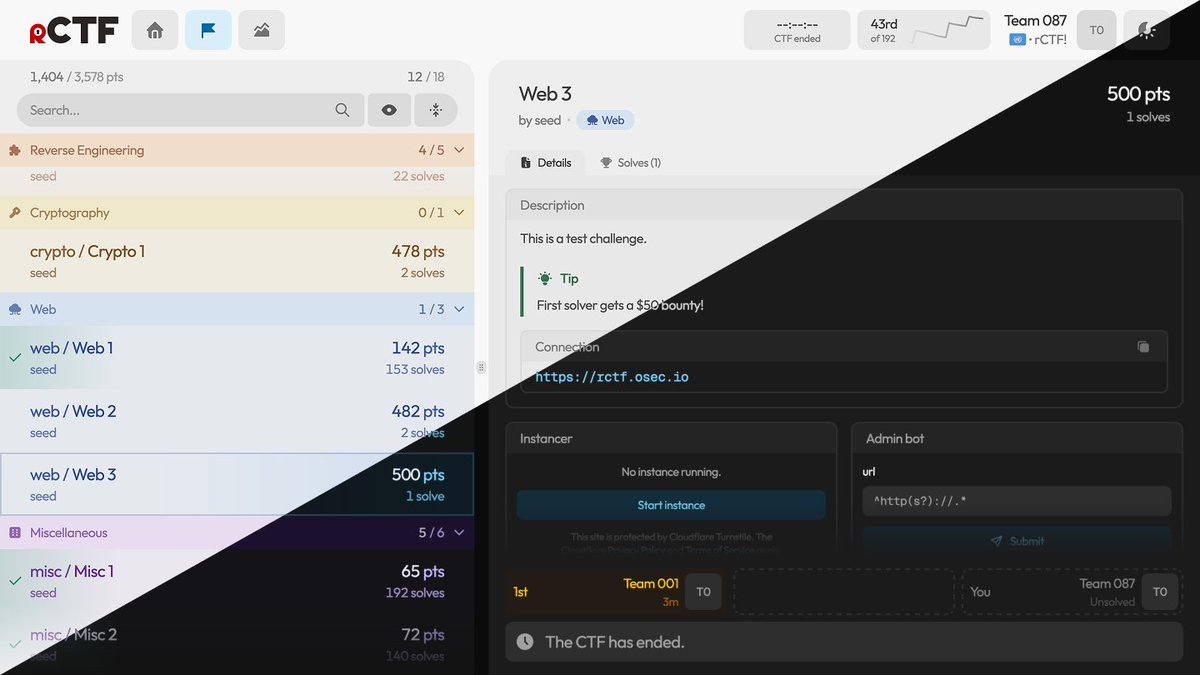Collapse the Miscellaneous category

click(x=460, y=533)
